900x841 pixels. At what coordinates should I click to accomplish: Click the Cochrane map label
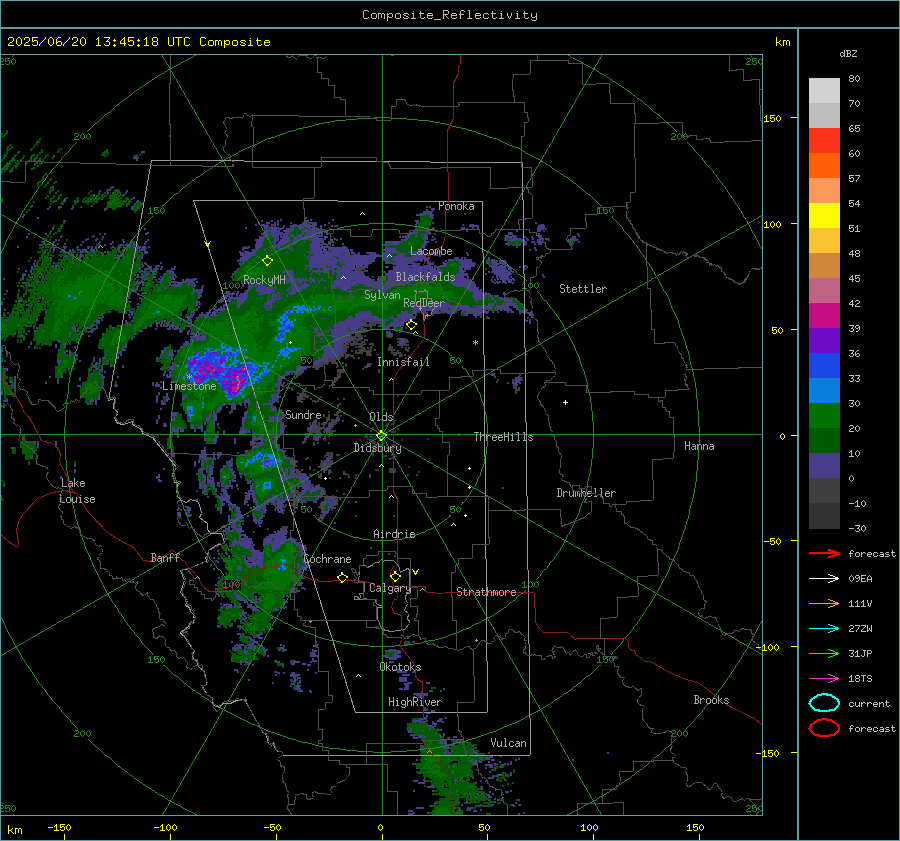[x=327, y=559]
